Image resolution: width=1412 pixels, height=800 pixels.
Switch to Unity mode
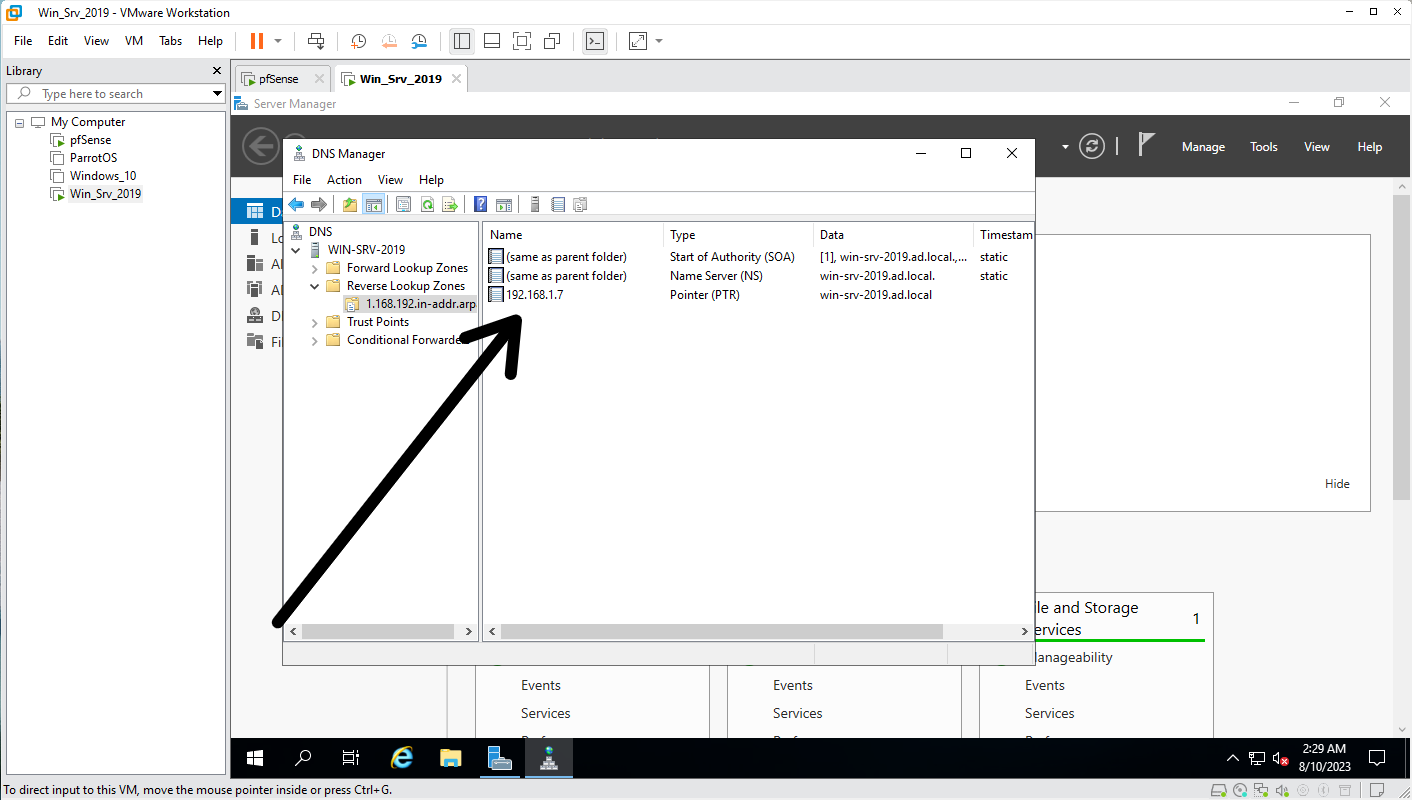(x=552, y=41)
